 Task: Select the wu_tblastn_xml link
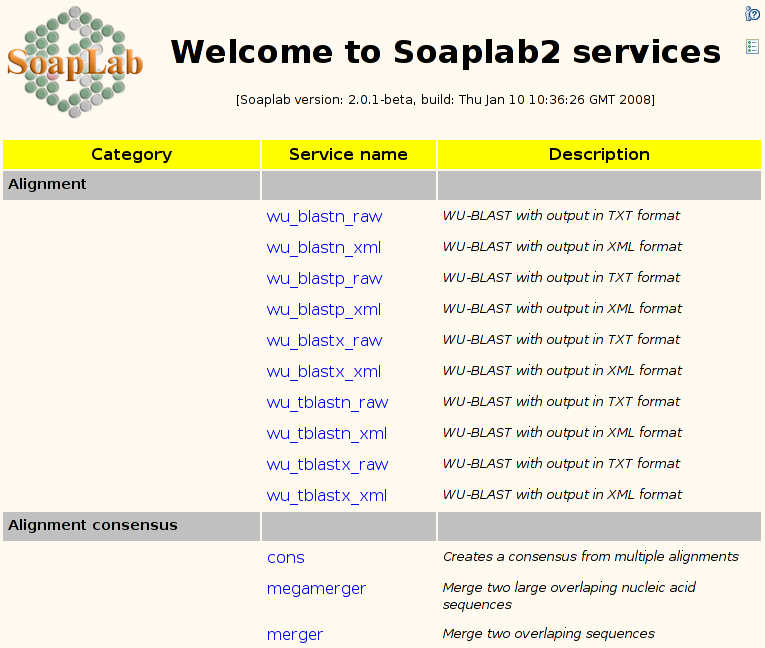pos(326,433)
